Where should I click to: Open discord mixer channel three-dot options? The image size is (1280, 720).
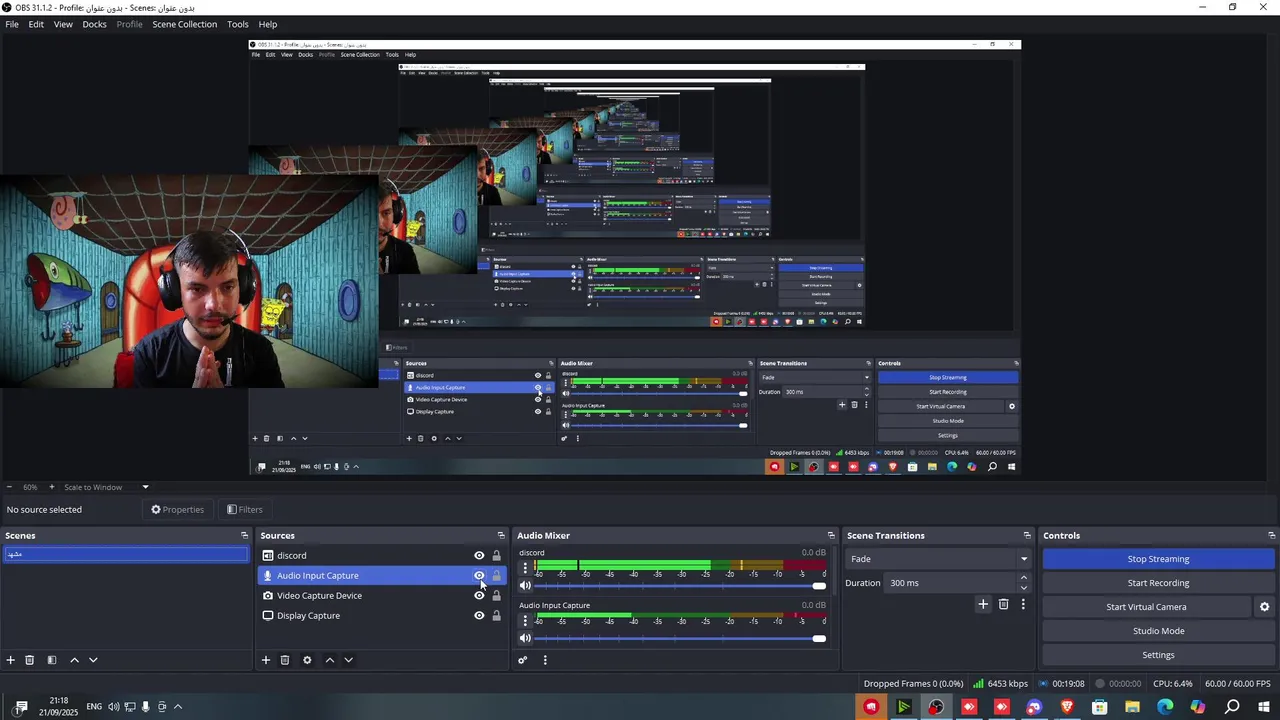pyautogui.click(x=525, y=568)
